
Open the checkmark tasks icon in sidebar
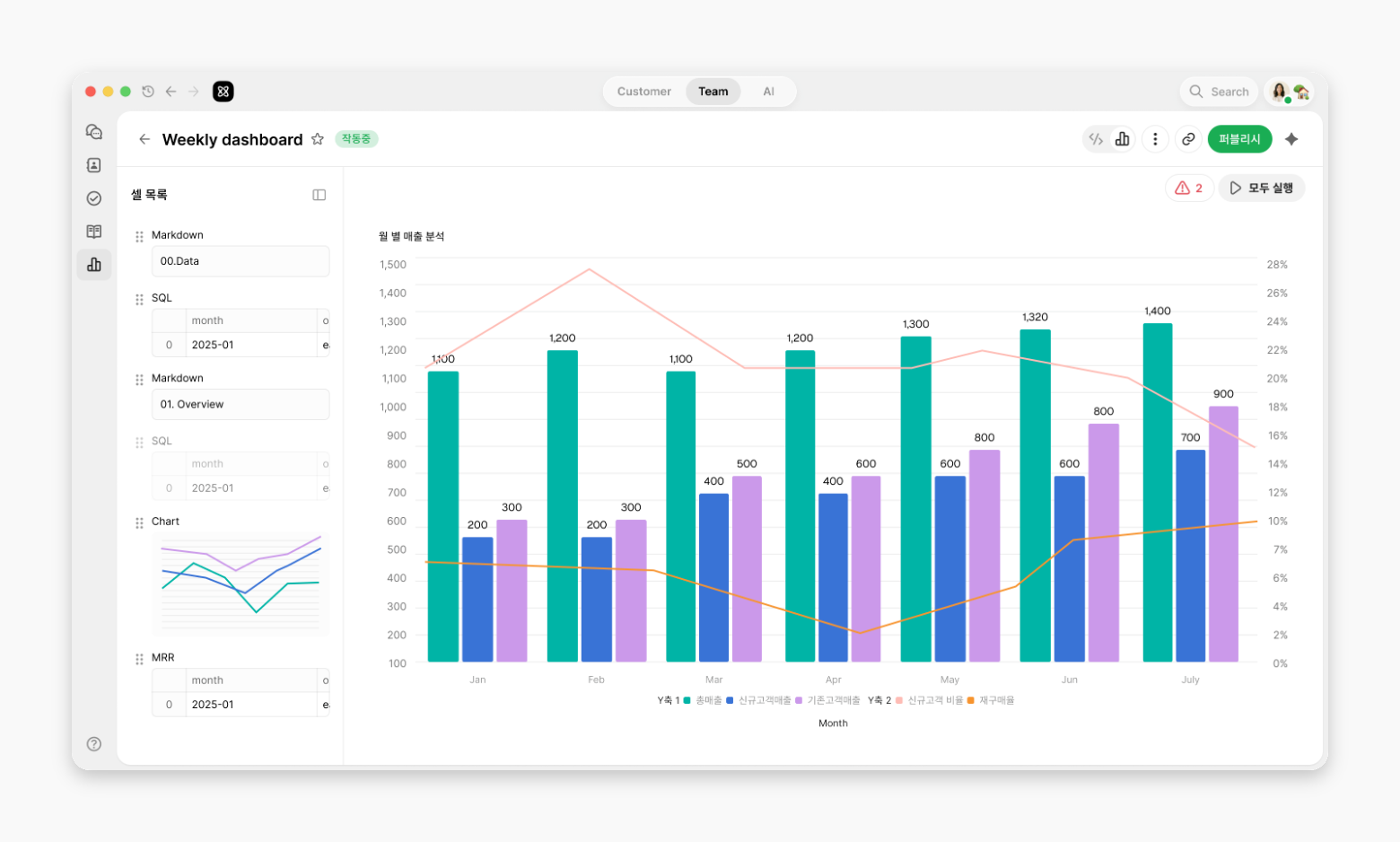click(93, 198)
